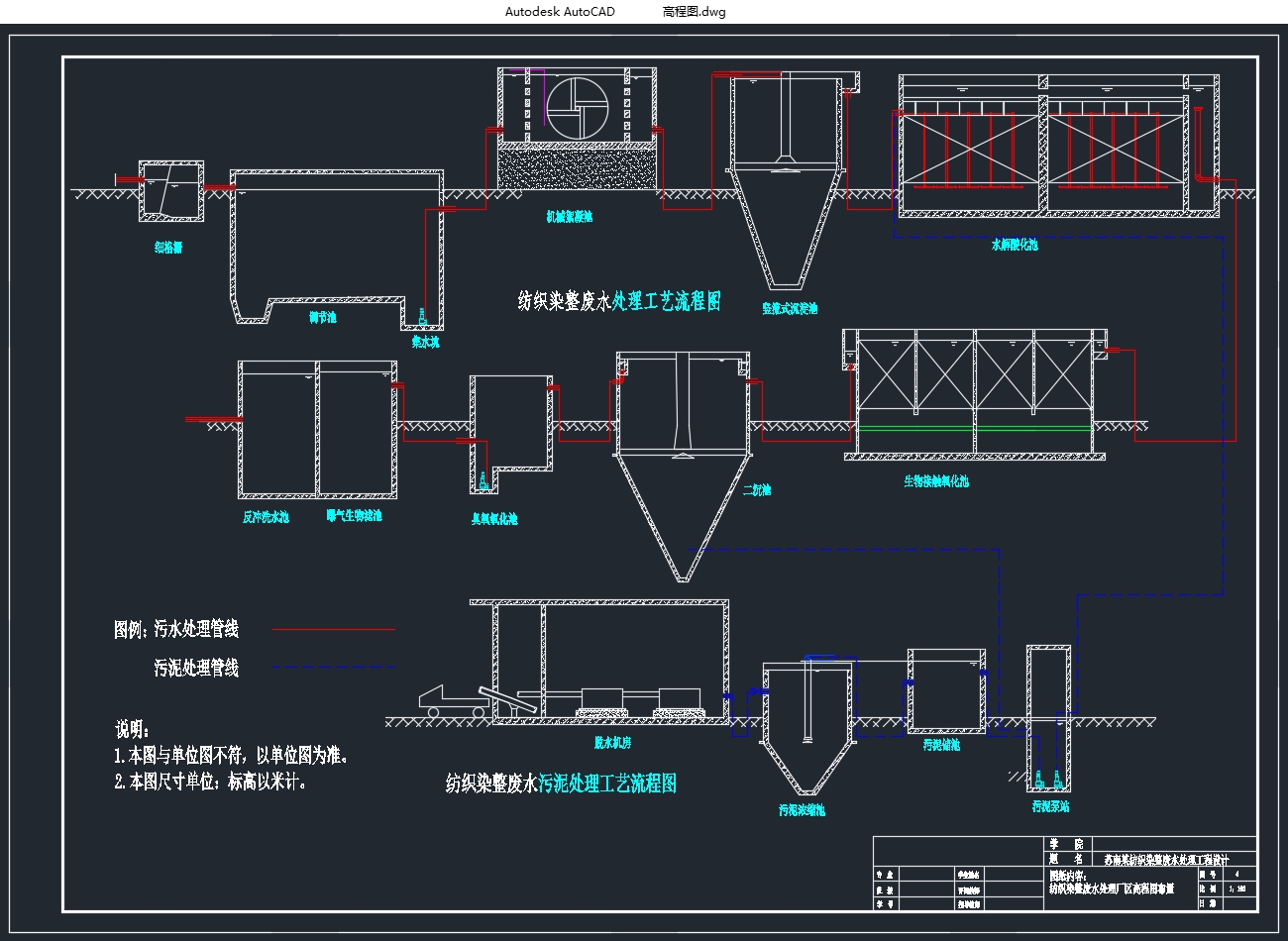Select the 竖流式沉淀池 label text
Screen dimensions: 1288x941
pyautogui.click(x=790, y=309)
